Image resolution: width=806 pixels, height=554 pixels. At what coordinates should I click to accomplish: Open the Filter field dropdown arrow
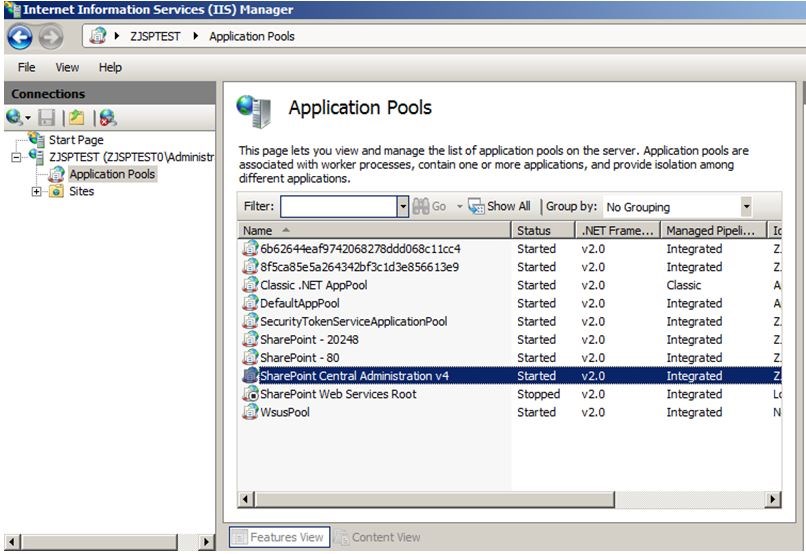coord(403,207)
